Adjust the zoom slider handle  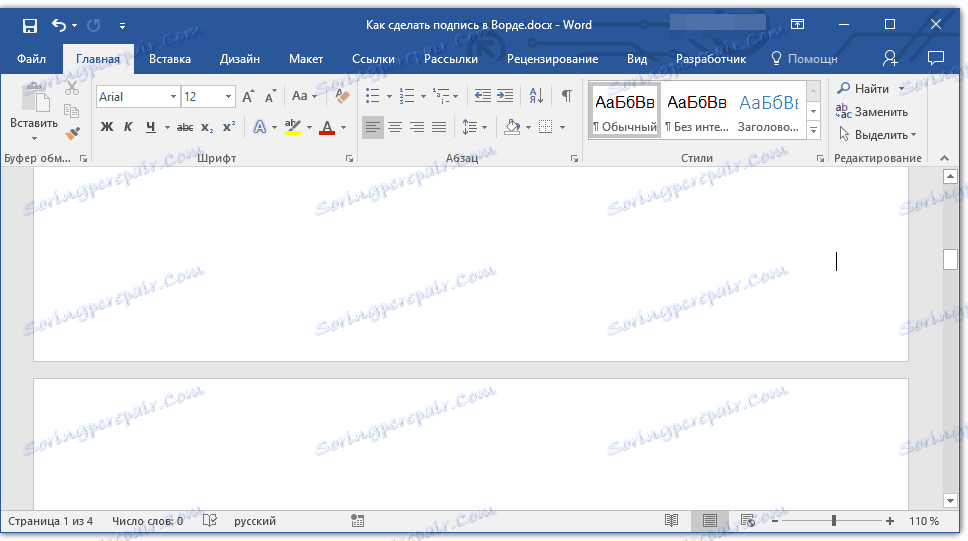pyautogui.click(x=833, y=521)
